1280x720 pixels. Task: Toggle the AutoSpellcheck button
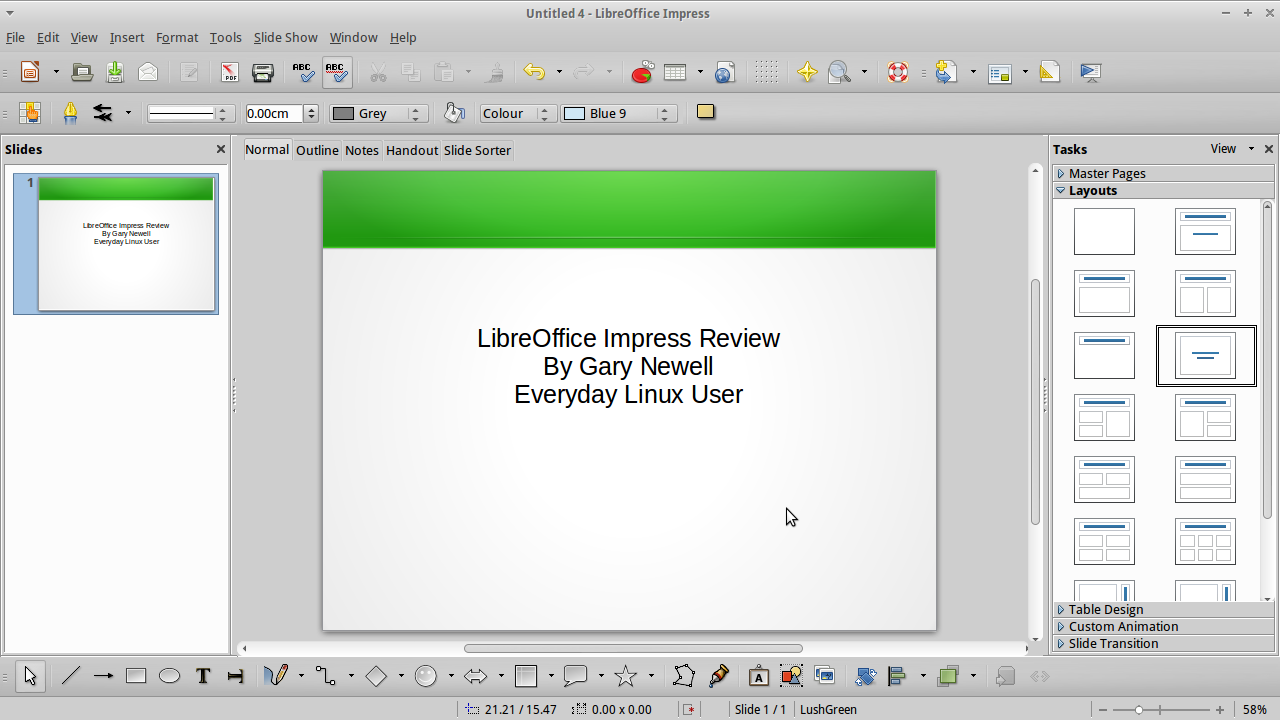pos(337,72)
